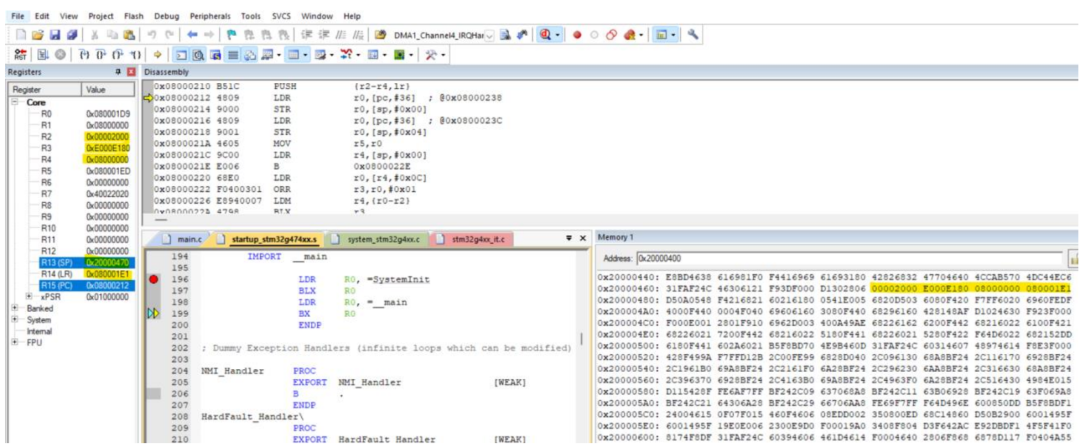Click the Save All icon

(72, 35)
